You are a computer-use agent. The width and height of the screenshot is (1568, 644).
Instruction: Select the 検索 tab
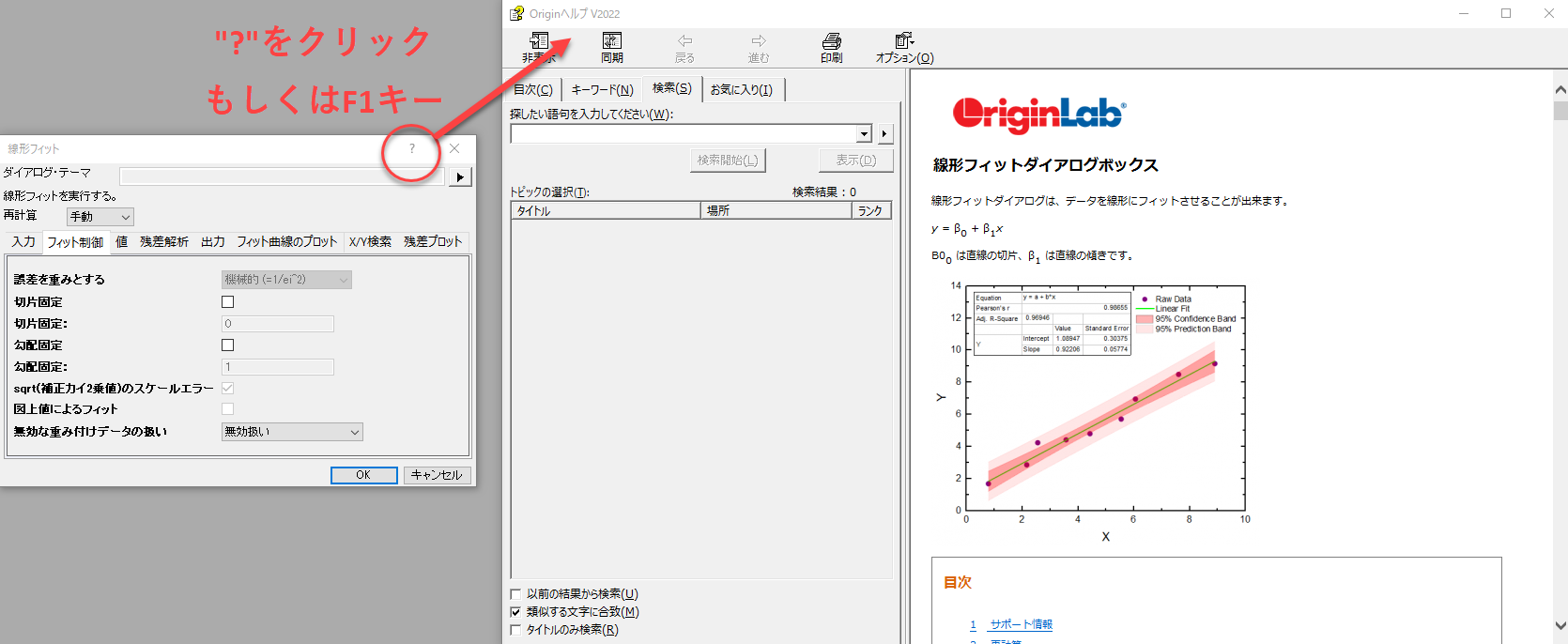[672, 87]
